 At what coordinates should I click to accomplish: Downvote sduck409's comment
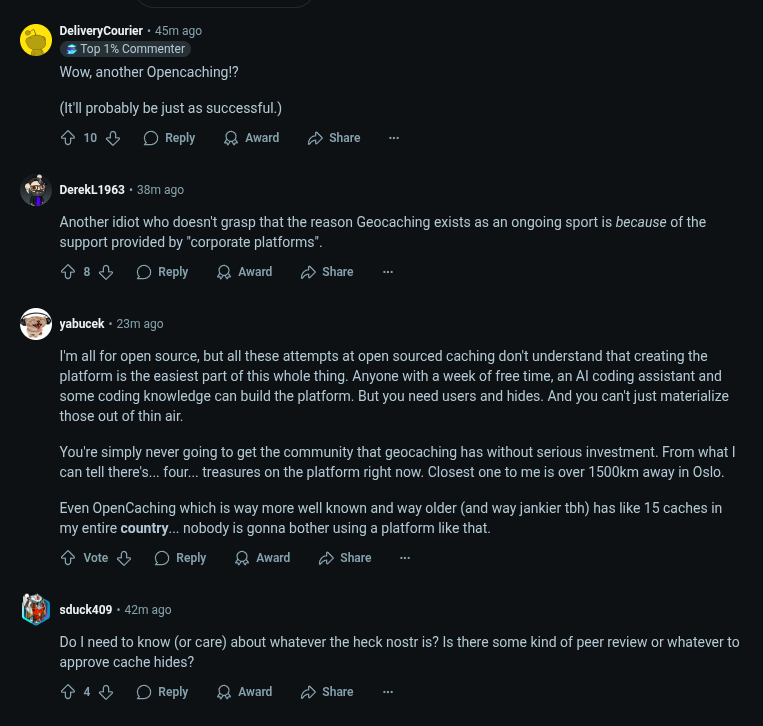[106, 692]
